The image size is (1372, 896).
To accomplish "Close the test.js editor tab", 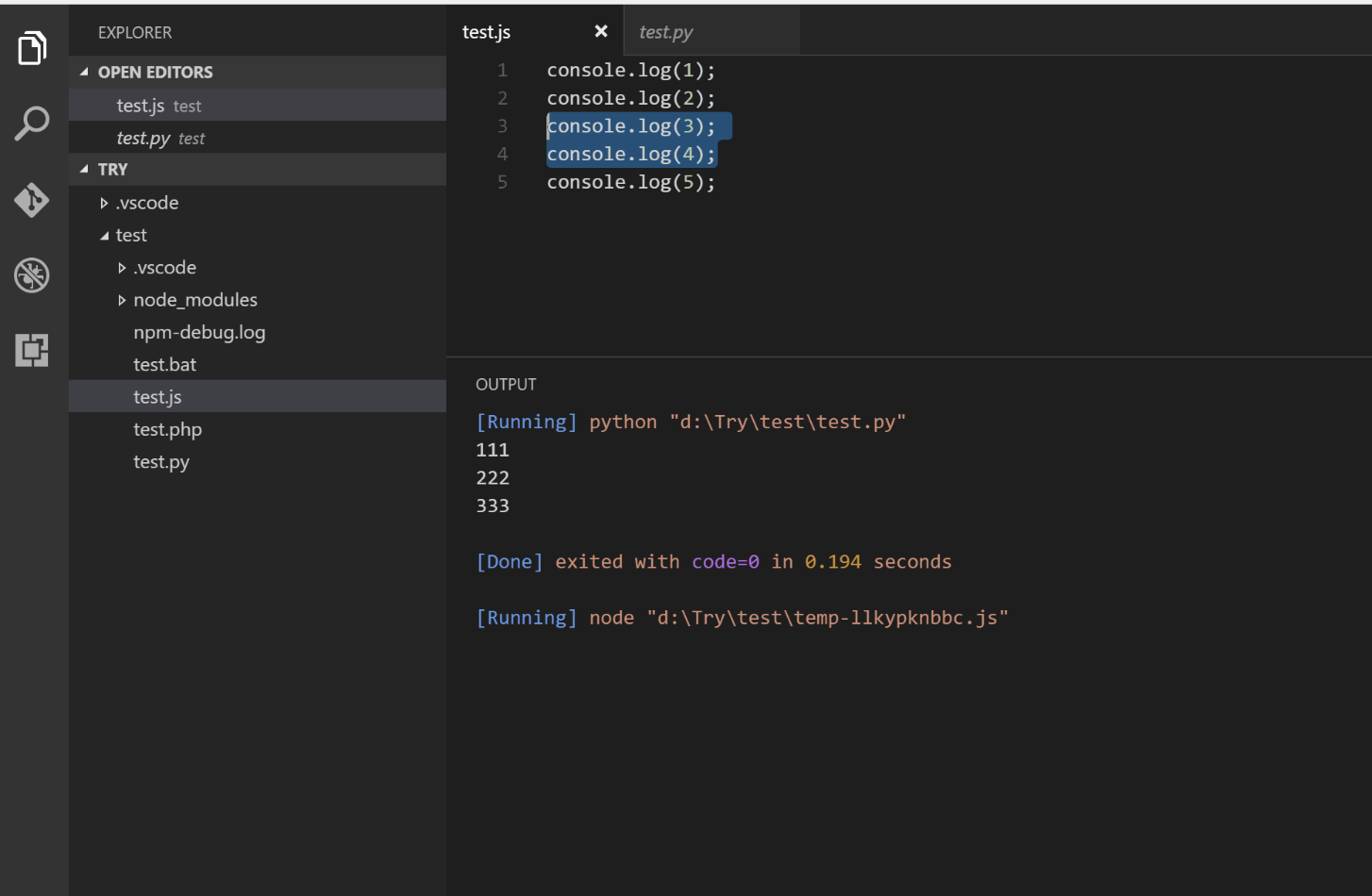I will 601,31.
